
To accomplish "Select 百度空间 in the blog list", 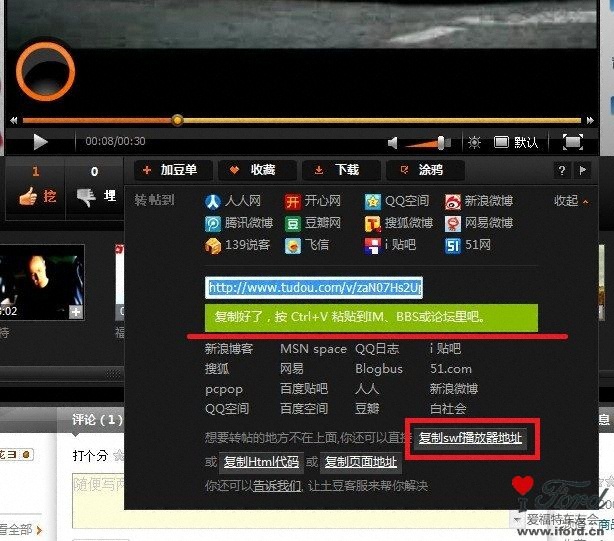I will click(x=304, y=409).
